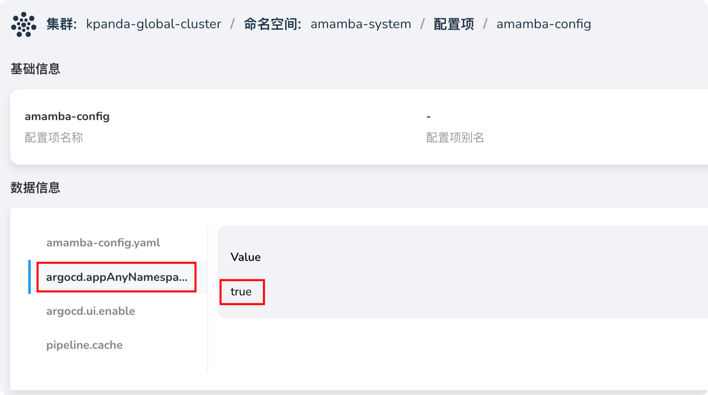The width and height of the screenshot is (708, 395).
Task: Click amamba-config breadcrumb title
Action: point(544,24)
